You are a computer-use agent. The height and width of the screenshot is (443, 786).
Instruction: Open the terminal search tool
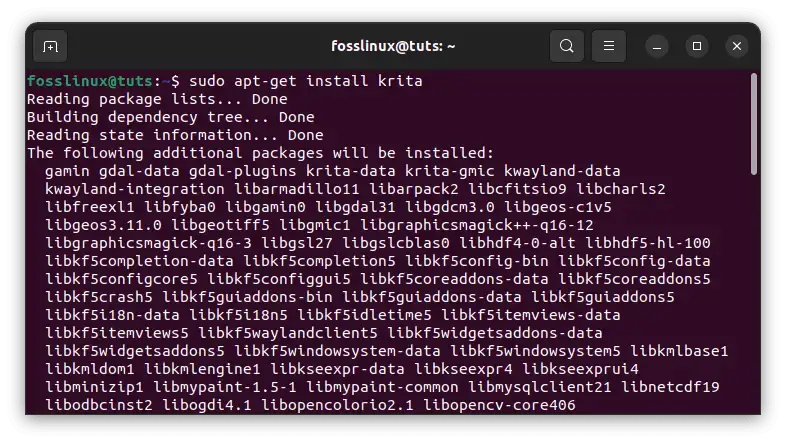click(x=566, y=46)
